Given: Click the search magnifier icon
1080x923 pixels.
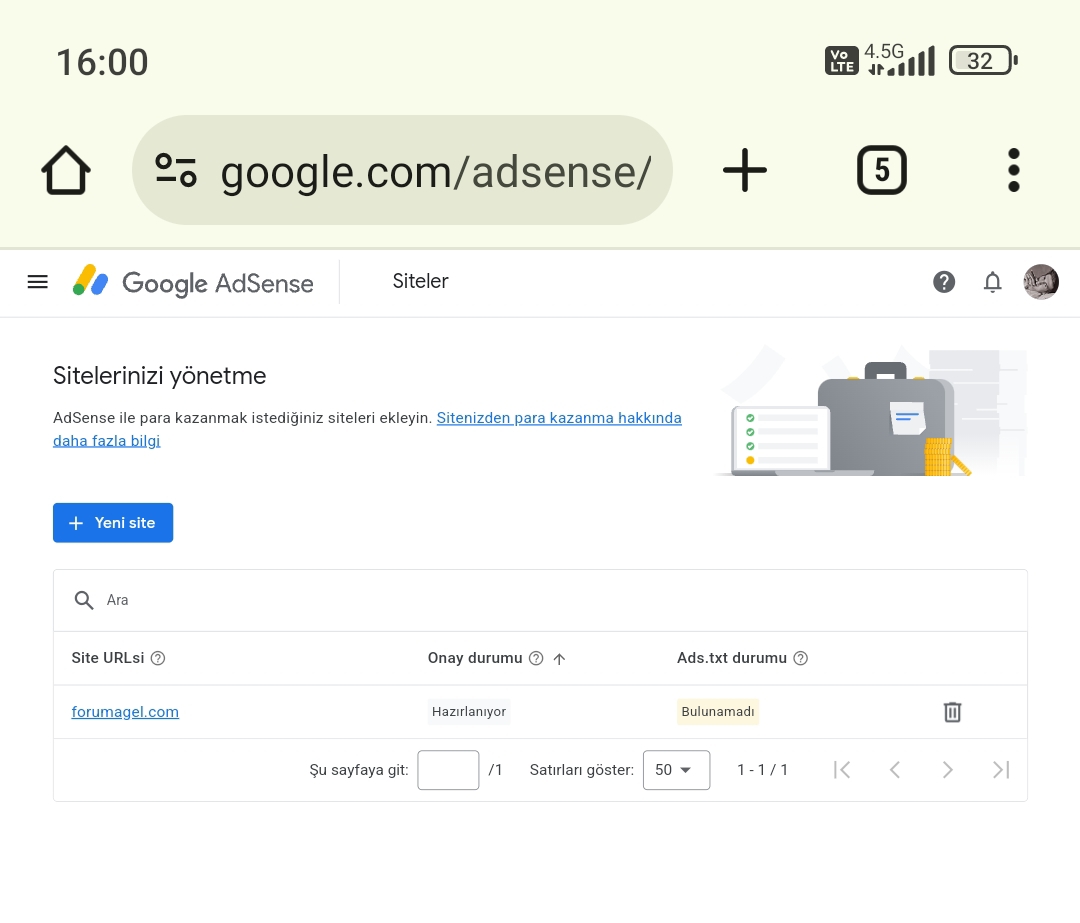Looking at the screenshot, I should 84,600.
